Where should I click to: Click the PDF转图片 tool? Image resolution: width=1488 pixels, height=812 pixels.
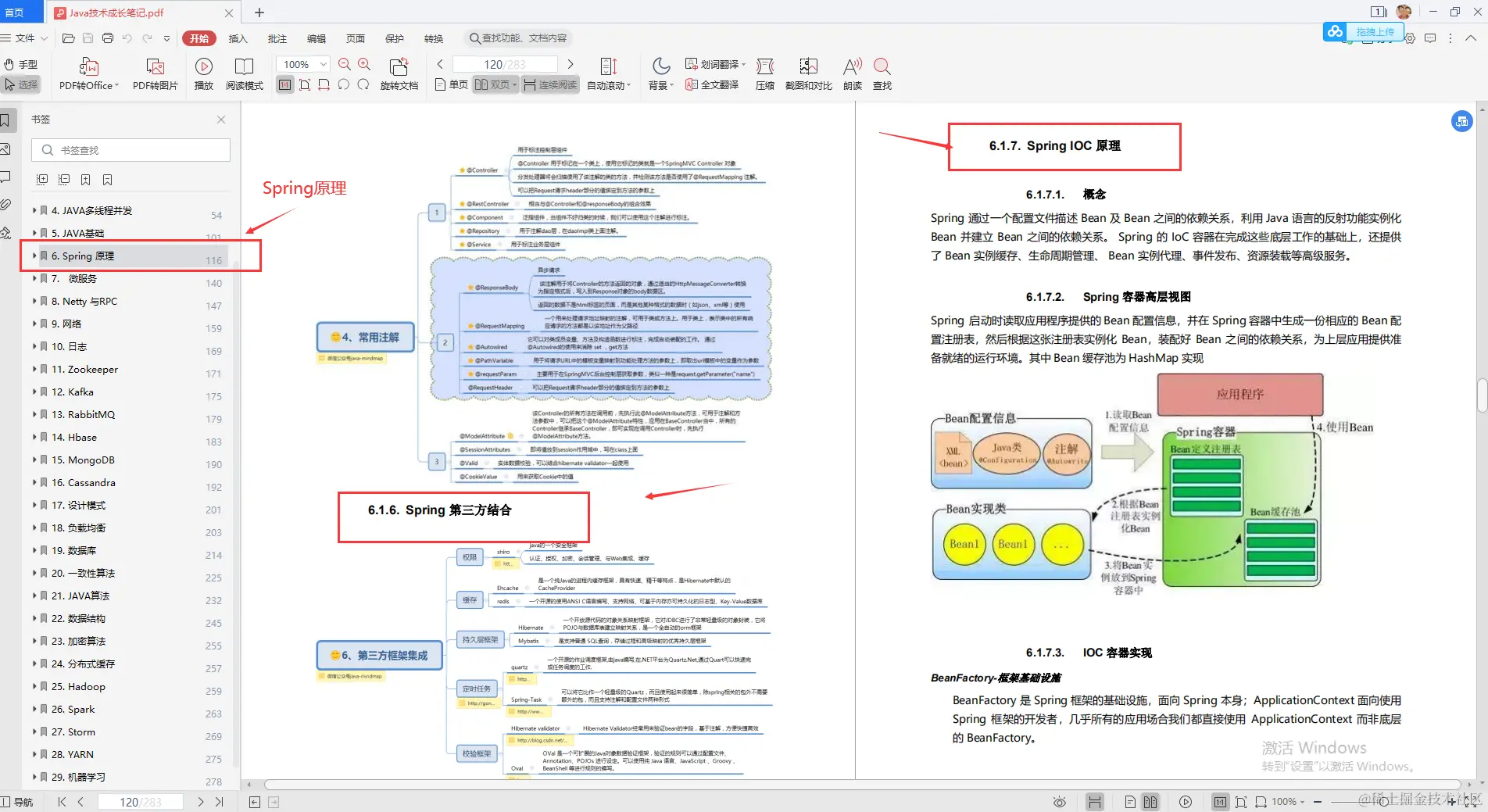click(x=156, y=74)
